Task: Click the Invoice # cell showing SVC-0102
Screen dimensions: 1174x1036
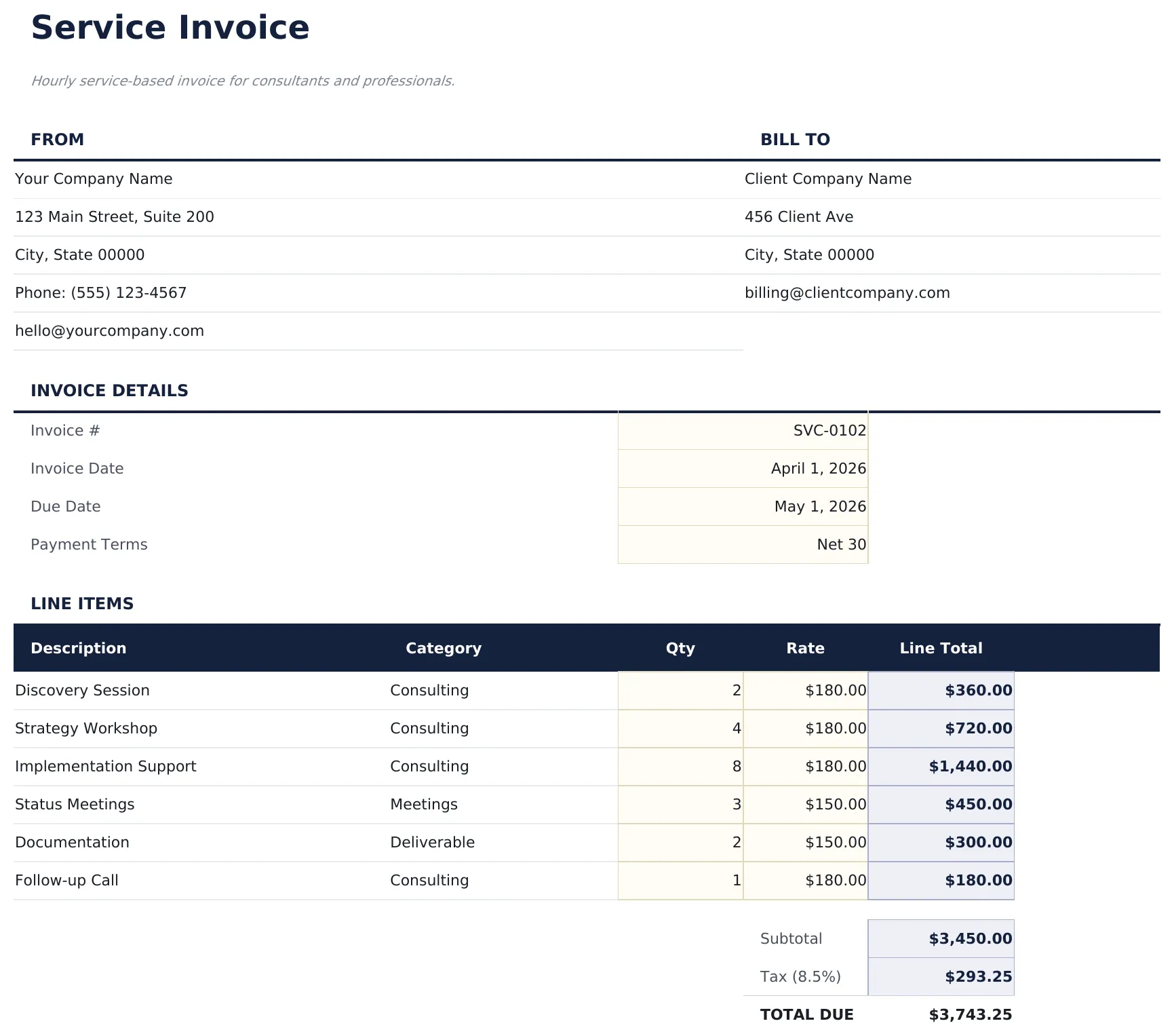Action: 743,430
